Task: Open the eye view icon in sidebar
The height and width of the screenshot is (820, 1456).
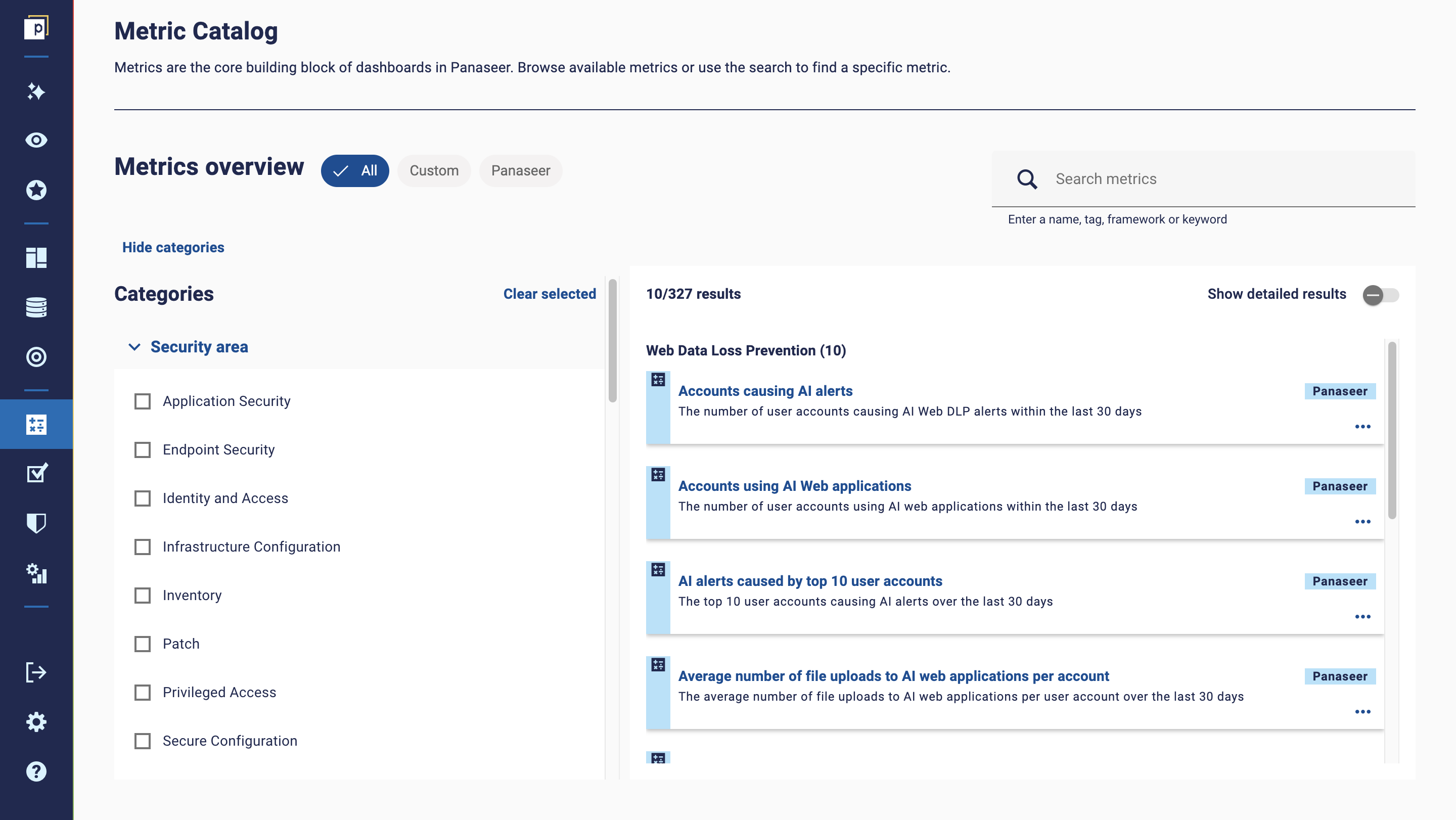Action: coord(36,140)
